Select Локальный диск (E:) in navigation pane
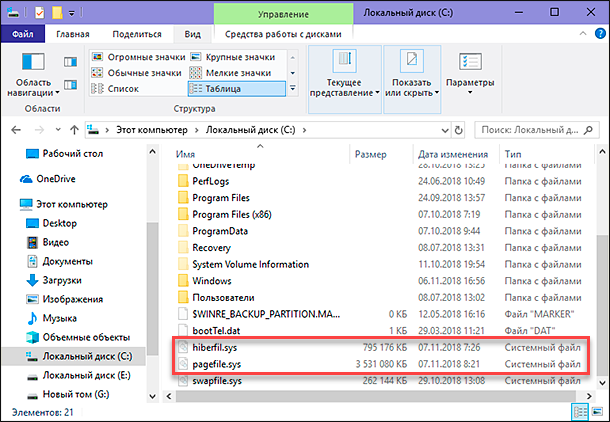This screenshot has height=422, width=610. 78,375
